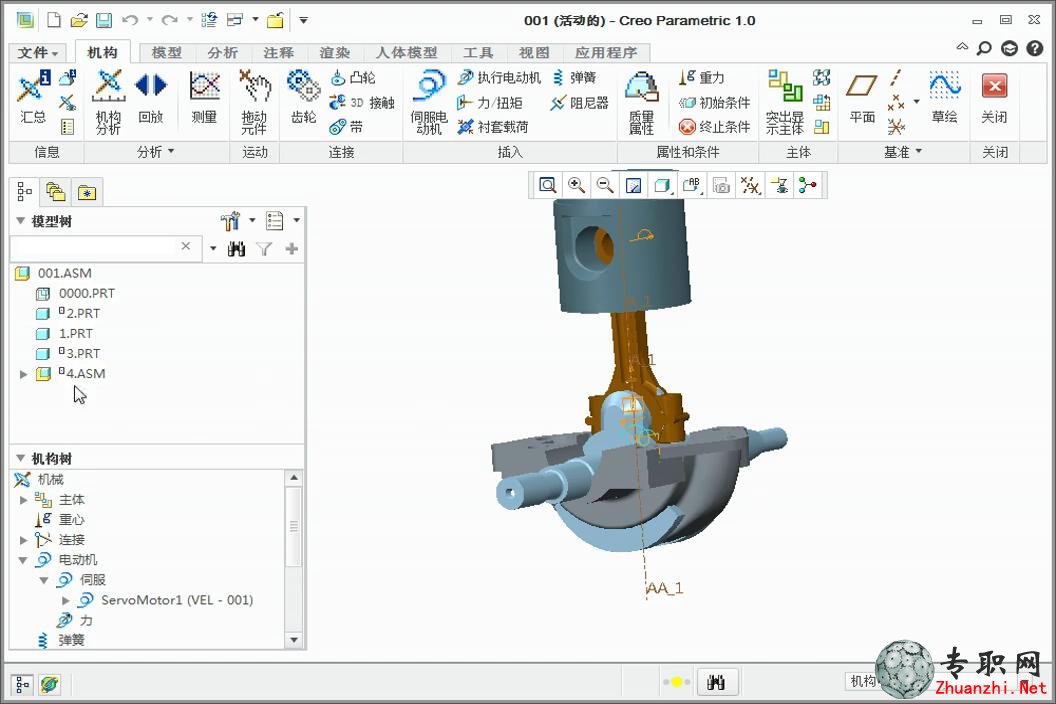Click model tree filter funnel icon
Image resolution: width=1056 pixels, height=704 pixels.
click(264, 249)
